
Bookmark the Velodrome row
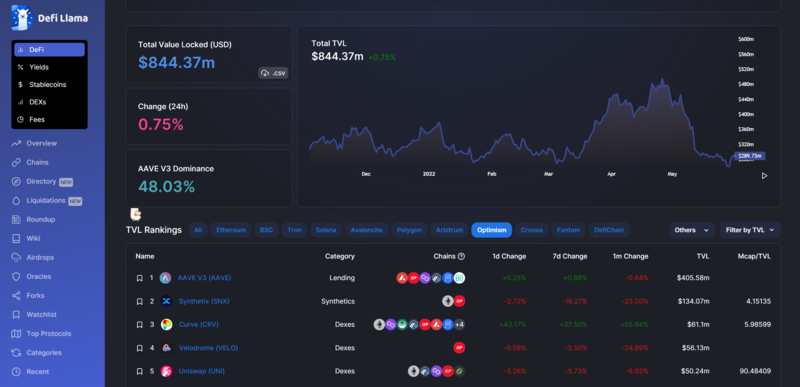pyautogui.click(x=139, y=348)
